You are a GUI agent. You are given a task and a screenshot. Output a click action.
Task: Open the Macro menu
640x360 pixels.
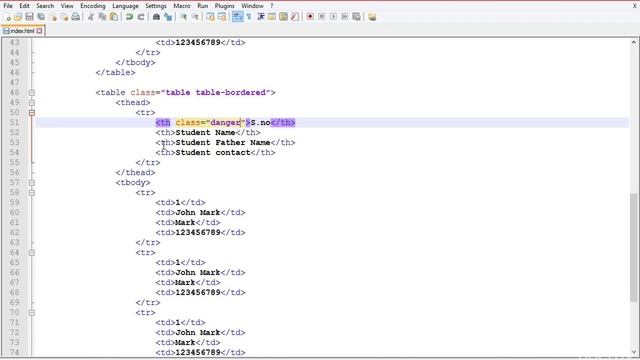pyautogui.click(x=182, y=6)
